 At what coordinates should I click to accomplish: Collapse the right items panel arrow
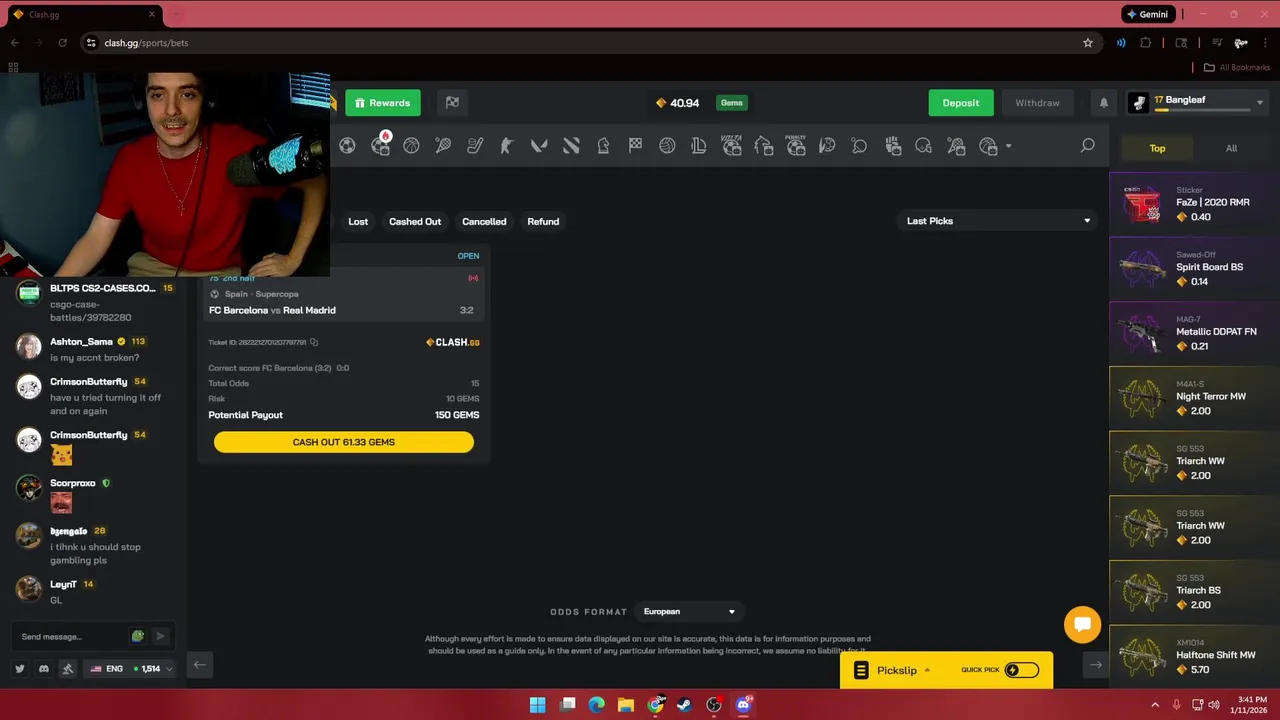coord(1096,665)
